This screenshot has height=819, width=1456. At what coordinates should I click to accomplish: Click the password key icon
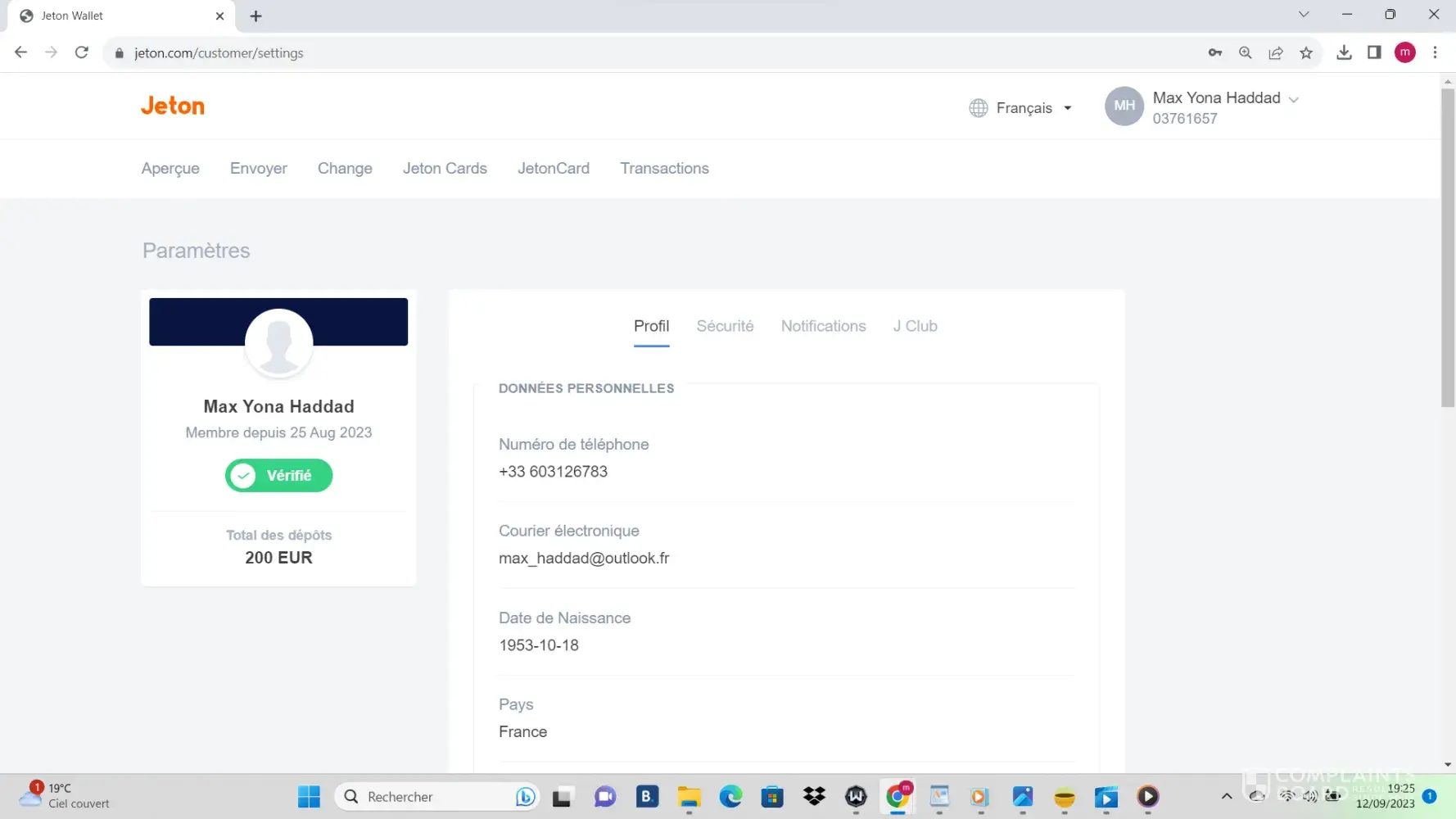(1214, 53)
